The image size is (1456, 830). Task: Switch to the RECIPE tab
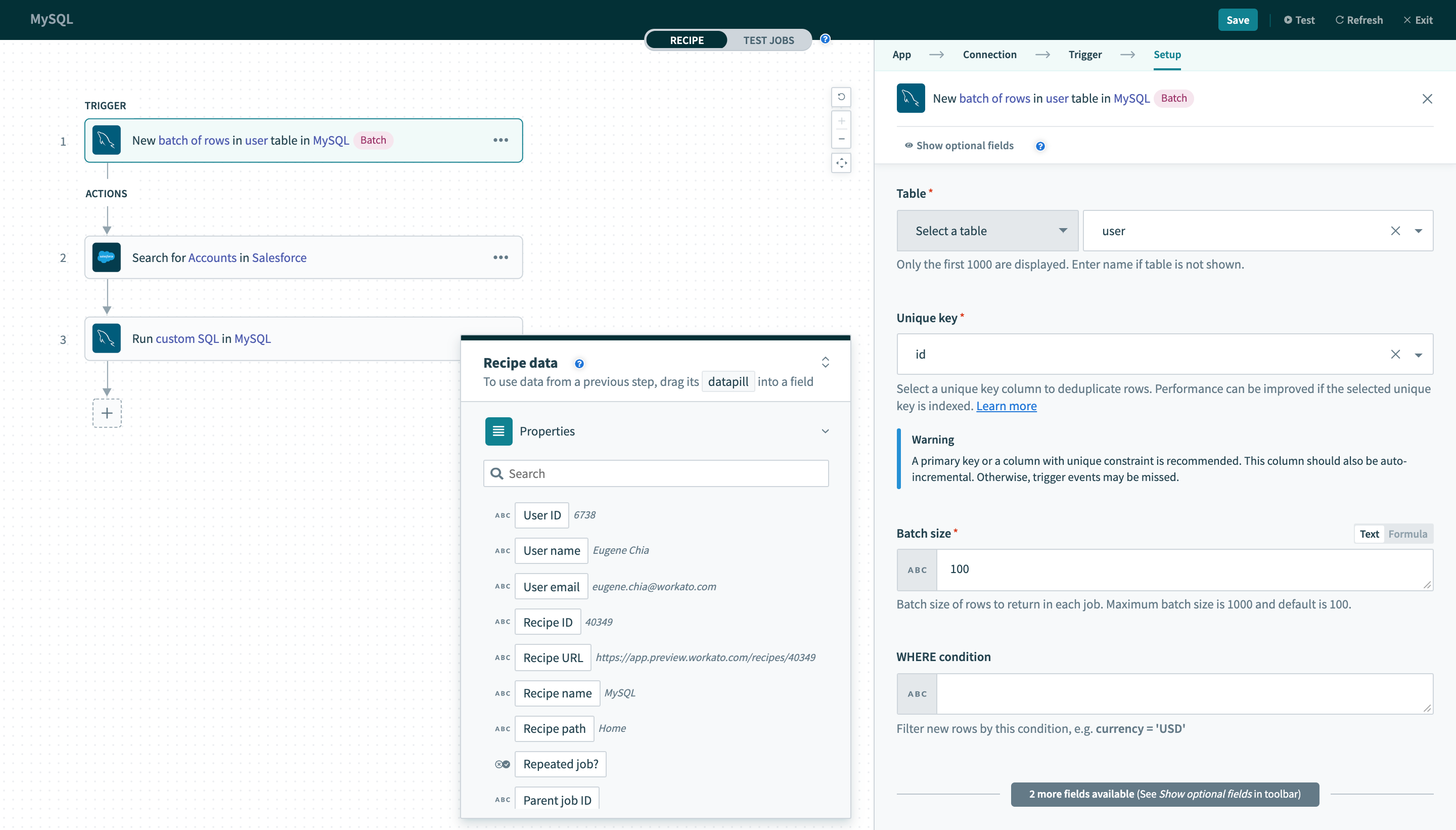coord(686,40)
